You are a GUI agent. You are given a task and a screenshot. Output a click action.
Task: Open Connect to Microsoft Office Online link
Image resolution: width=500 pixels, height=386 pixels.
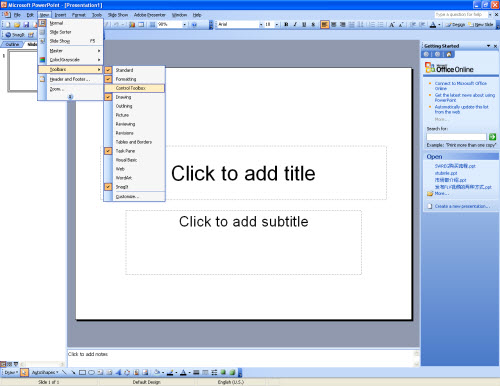click(461, 86)
